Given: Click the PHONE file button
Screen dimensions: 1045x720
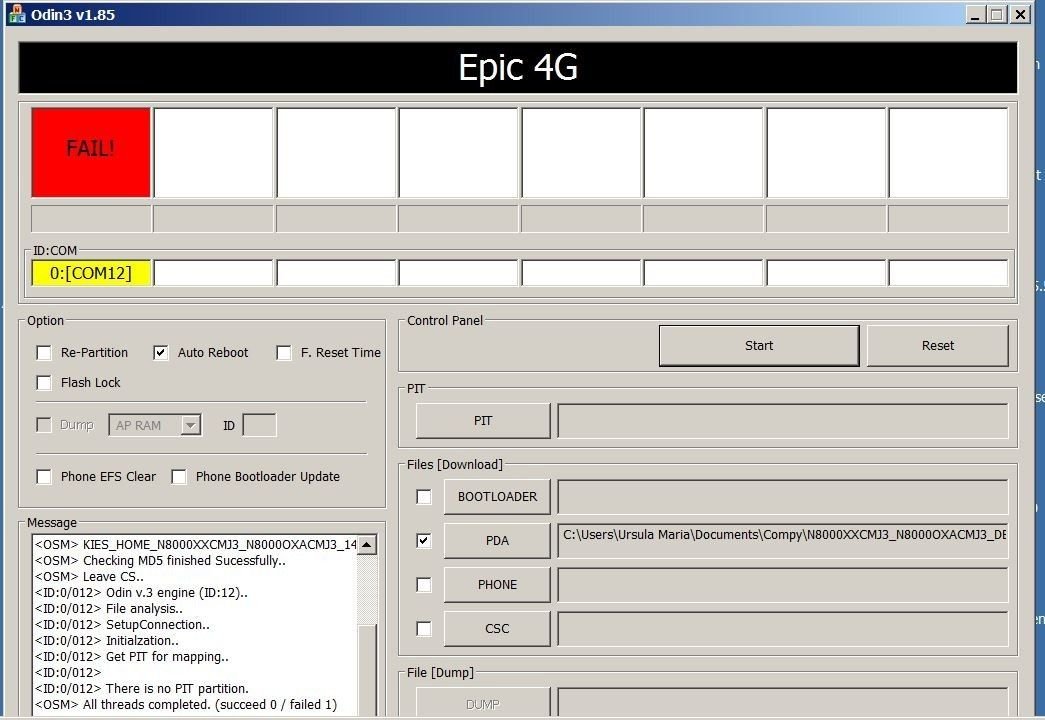Looking at the screenshot, I should [497, 585].
